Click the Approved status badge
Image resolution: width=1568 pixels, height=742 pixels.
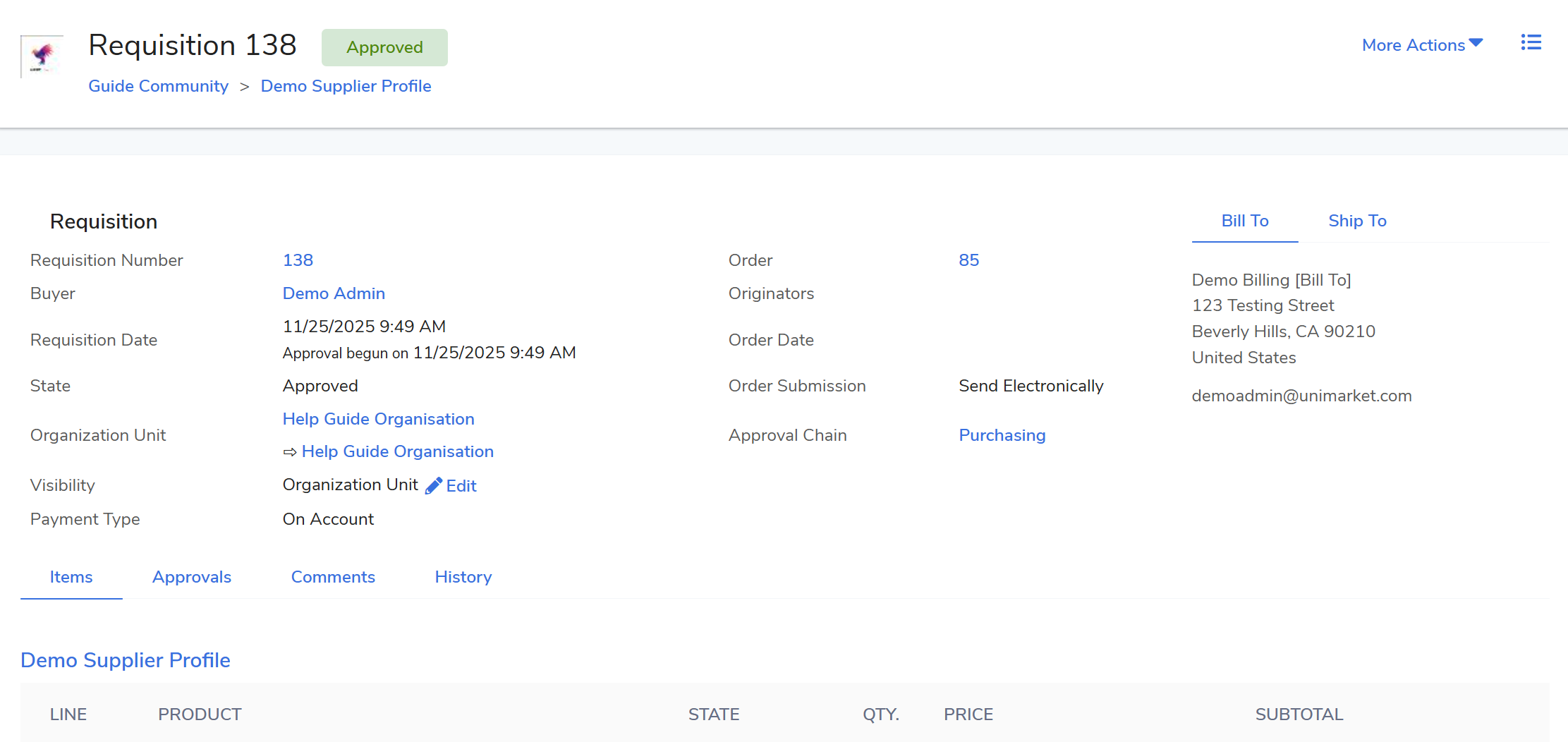tap(384, 47)
